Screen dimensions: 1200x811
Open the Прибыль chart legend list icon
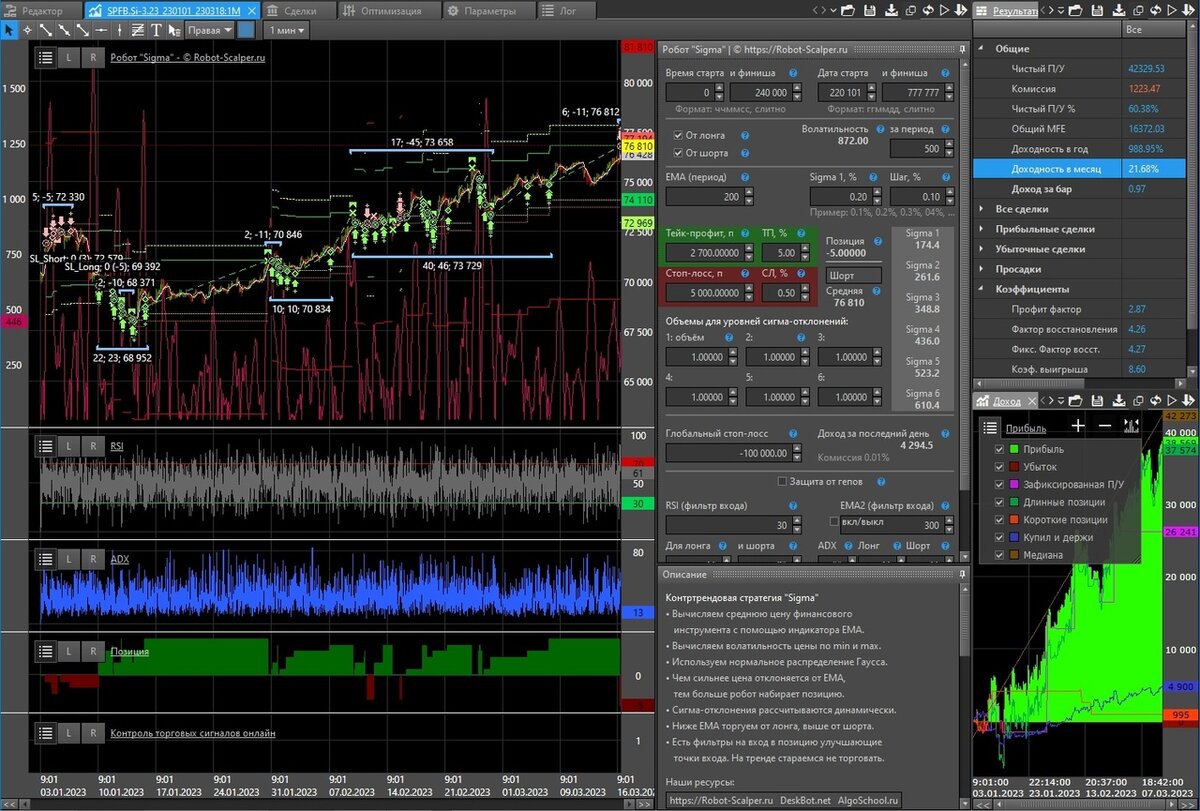point(990,428)
